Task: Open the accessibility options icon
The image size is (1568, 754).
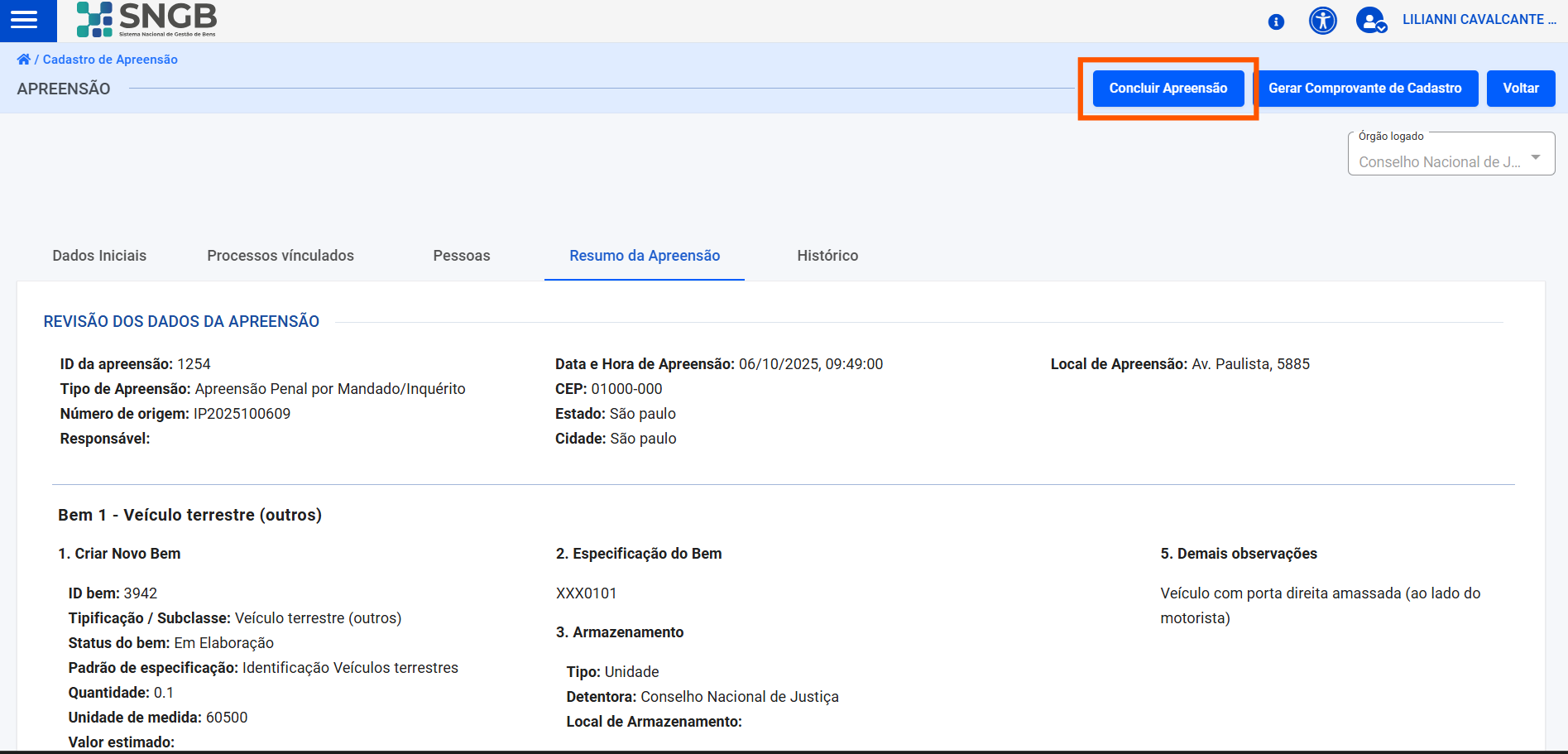Action: coord(1322,21)
